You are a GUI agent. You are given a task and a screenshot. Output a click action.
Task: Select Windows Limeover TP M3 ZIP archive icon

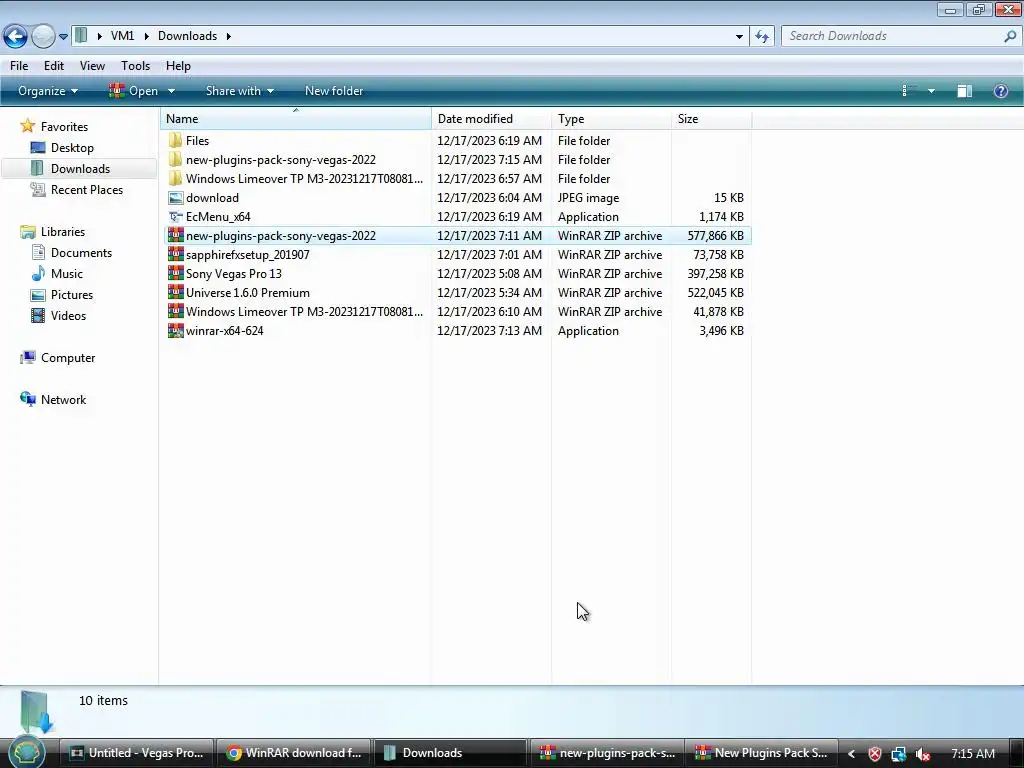tap(175, 311)
